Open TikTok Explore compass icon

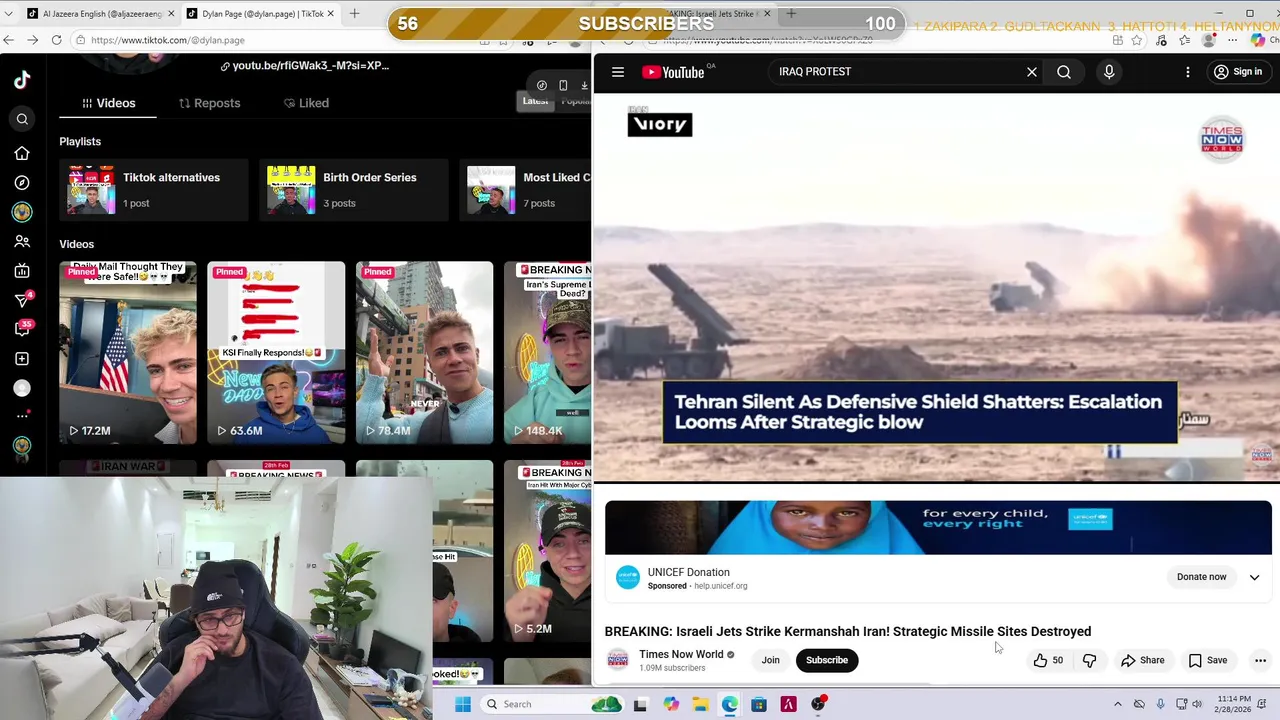[22, 183]
